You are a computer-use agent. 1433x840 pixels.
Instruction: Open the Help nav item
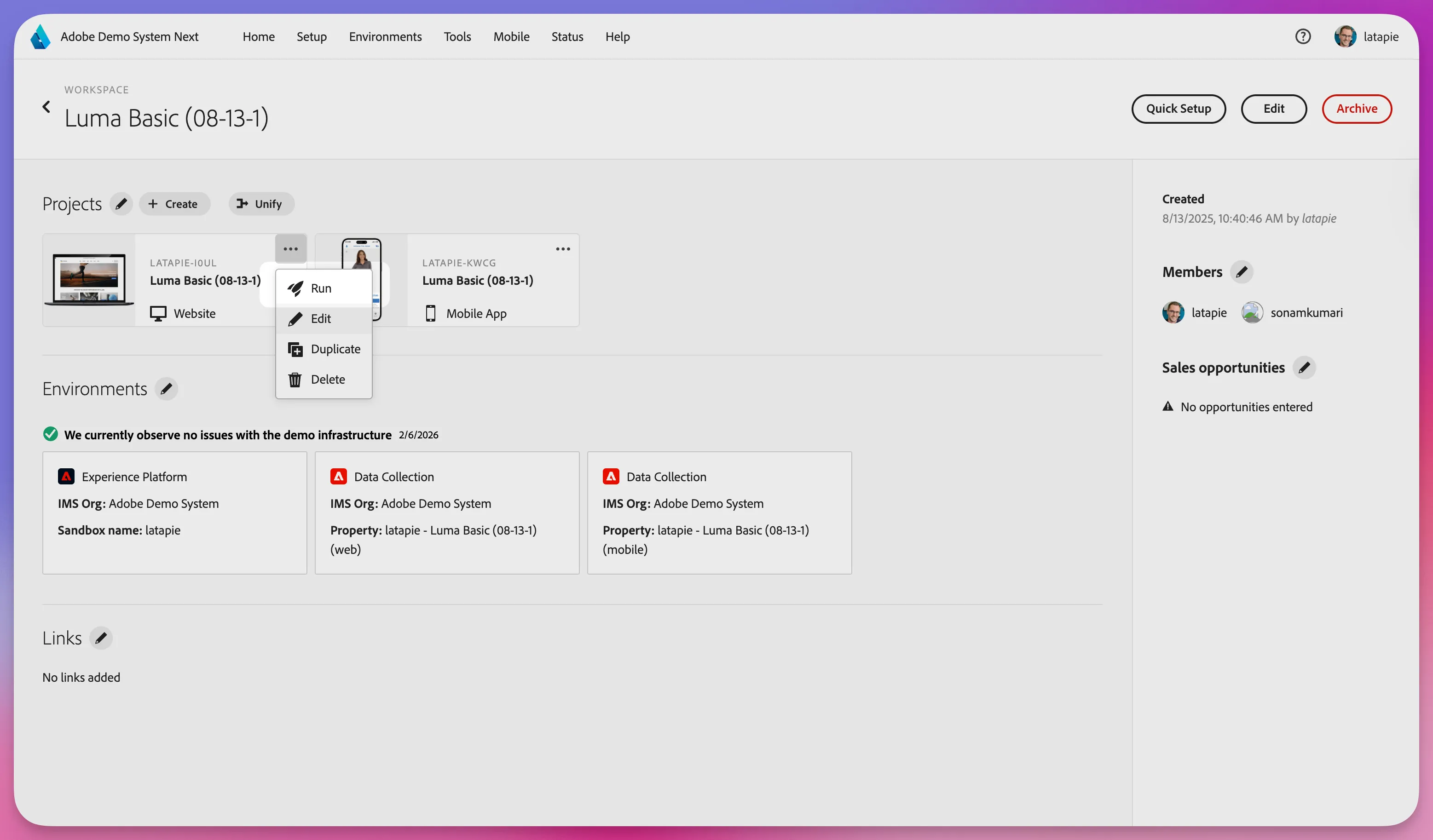click(617, 37)
